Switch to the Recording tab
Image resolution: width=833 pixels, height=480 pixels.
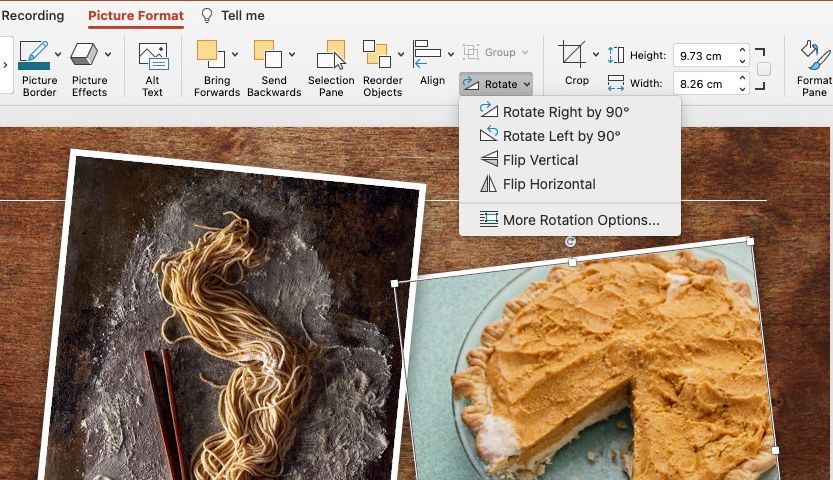33,16
